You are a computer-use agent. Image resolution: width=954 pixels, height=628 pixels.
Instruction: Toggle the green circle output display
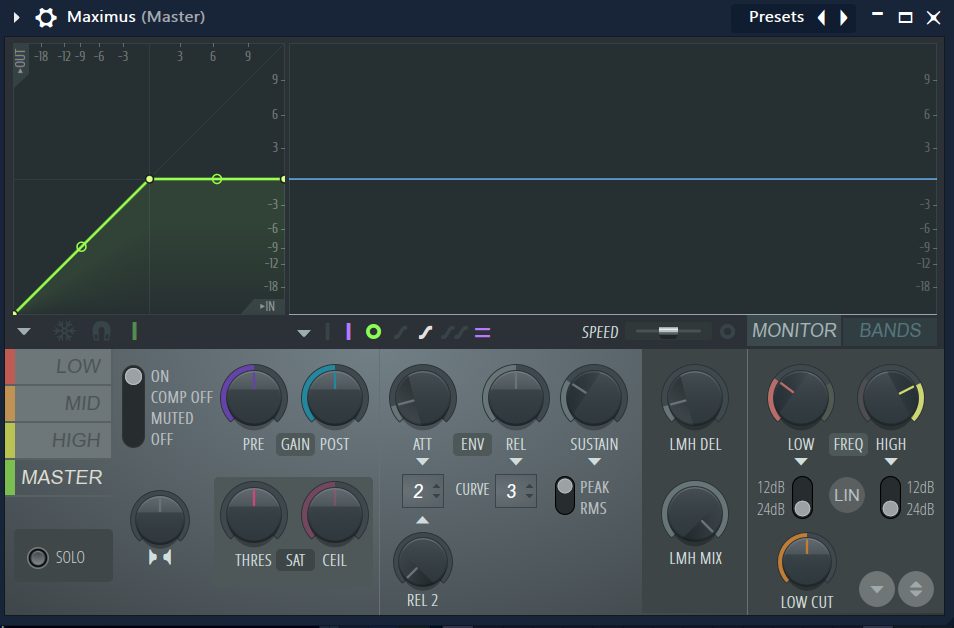click(374, 332)
